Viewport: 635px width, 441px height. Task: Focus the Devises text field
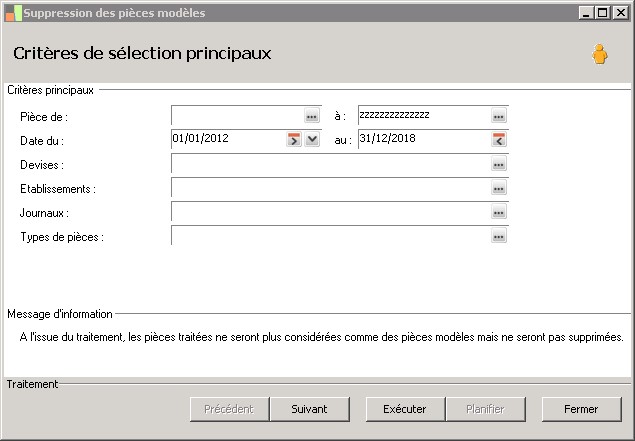330,164
